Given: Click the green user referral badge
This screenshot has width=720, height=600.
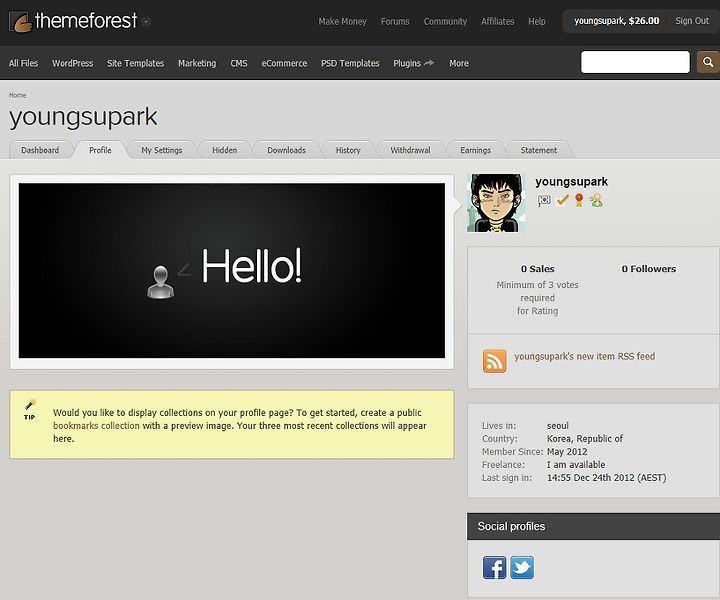Looking at the screenshot, I should click(x=596, y=200).
